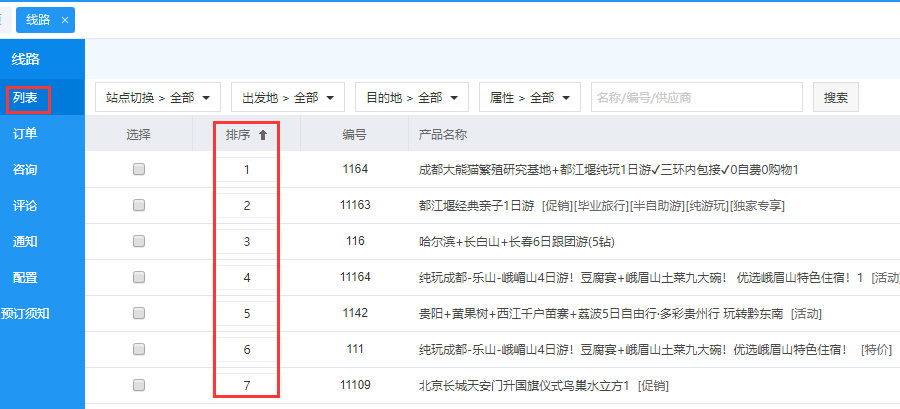
Task: Open 订单 in the sidebar
Action: tap(25, 134)
